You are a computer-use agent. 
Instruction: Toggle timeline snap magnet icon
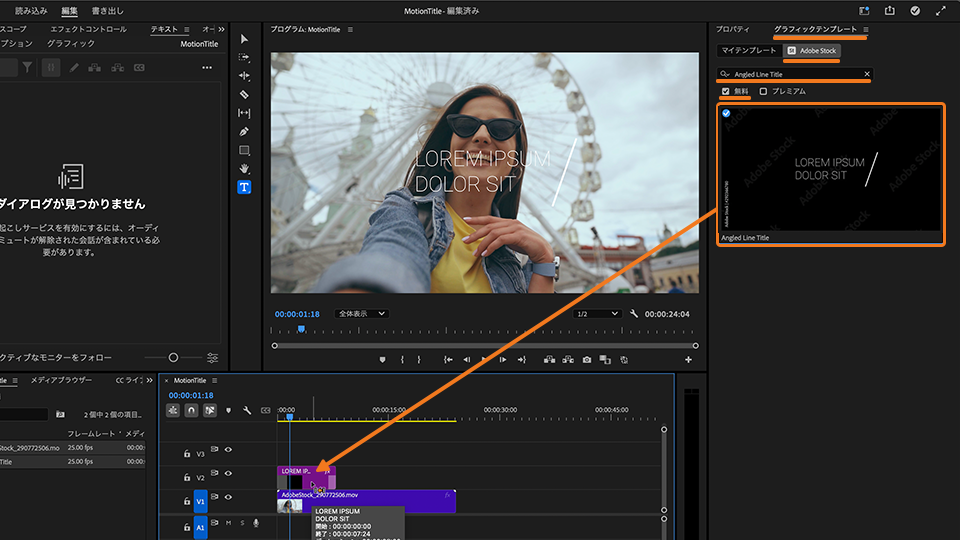coord(191,410)
